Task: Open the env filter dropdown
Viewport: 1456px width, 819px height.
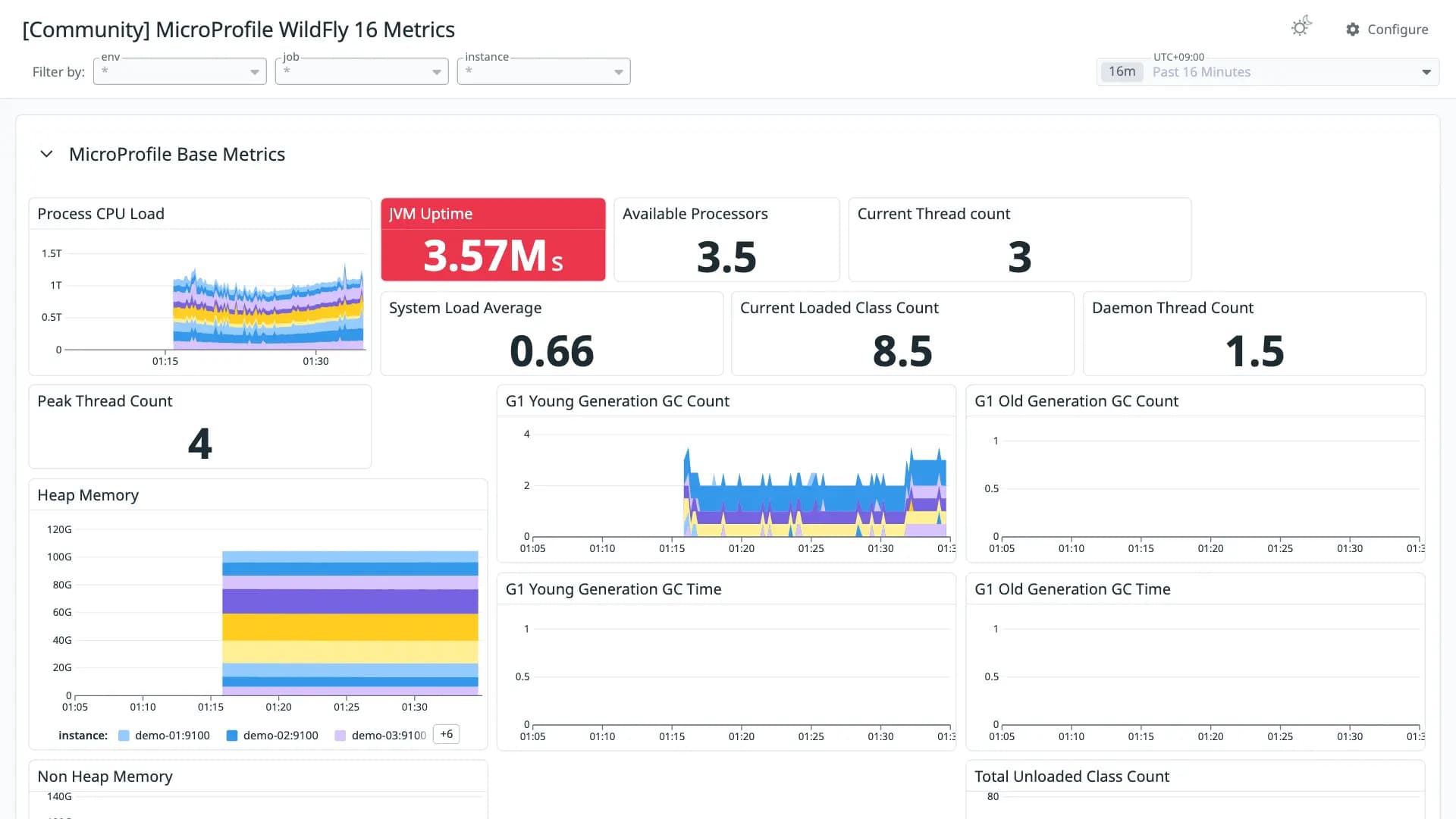Action: click(180, 71)
